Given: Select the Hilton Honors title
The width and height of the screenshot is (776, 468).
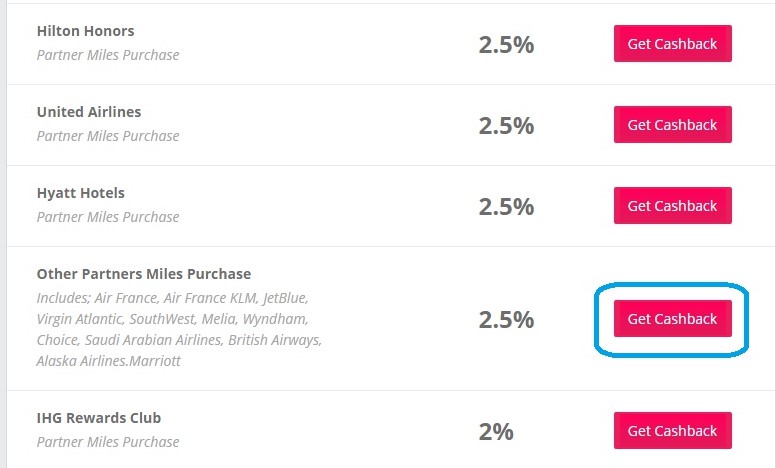Looking at the screenshot, I should [85, 31].
